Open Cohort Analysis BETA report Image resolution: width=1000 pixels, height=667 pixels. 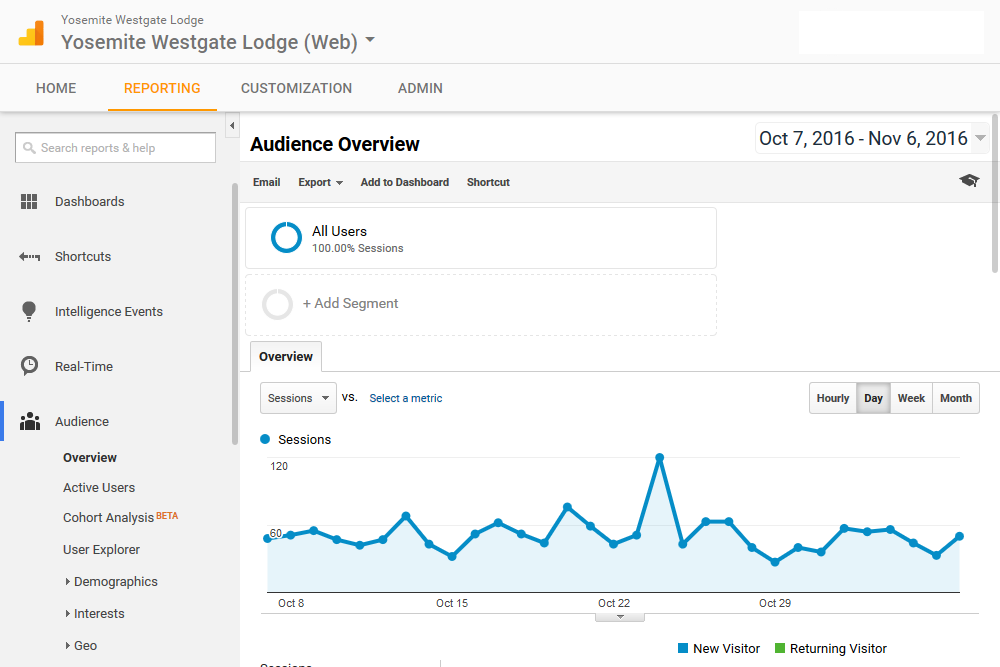[120, 517]
